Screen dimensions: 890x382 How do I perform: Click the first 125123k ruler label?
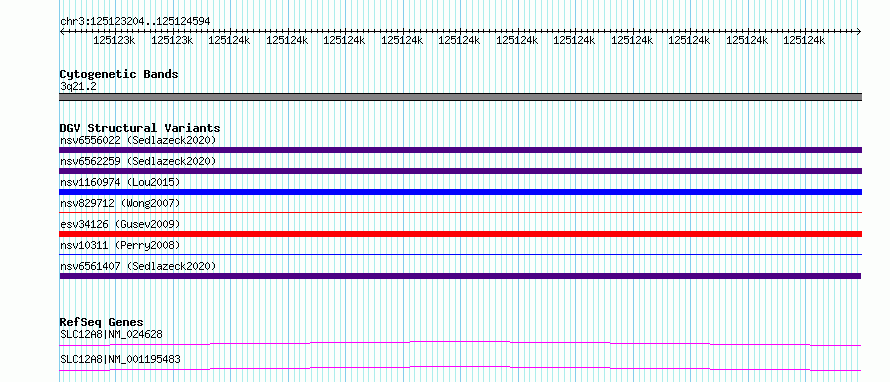(115, 40)
